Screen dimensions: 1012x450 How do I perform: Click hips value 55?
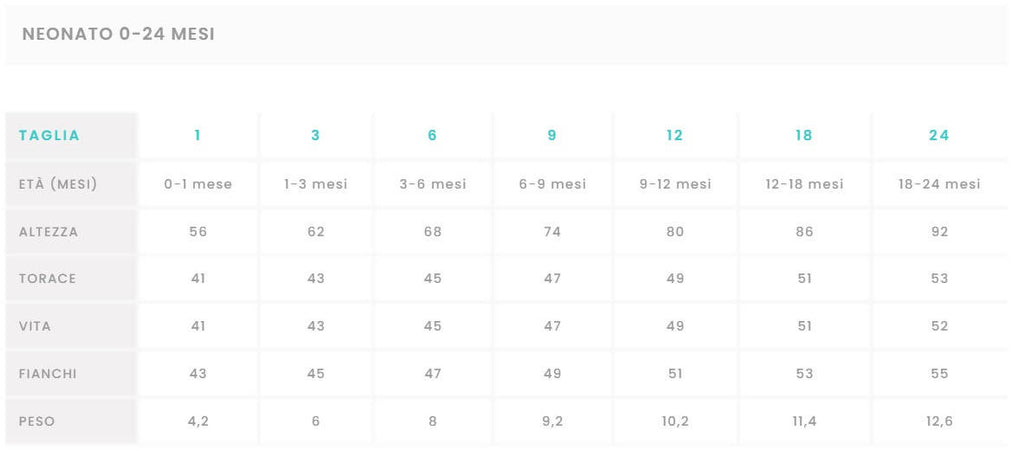(939, 373)
